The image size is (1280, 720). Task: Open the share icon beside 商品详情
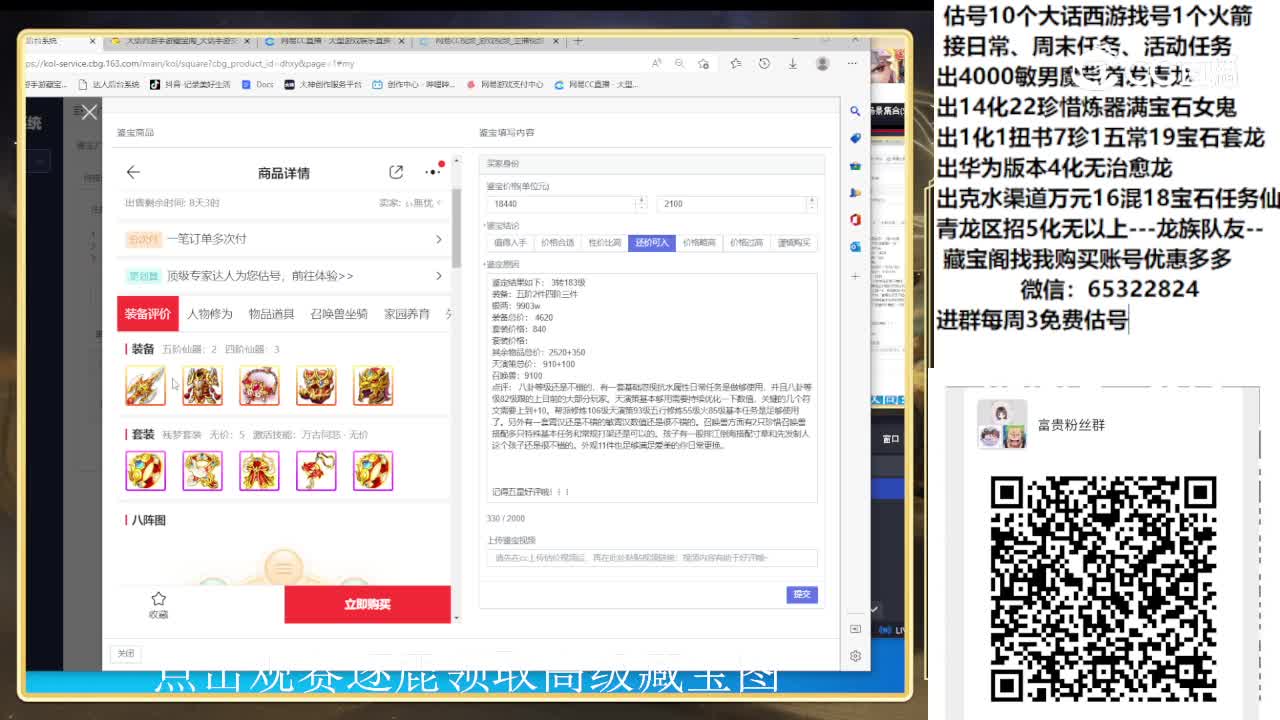tap(396, 172)
